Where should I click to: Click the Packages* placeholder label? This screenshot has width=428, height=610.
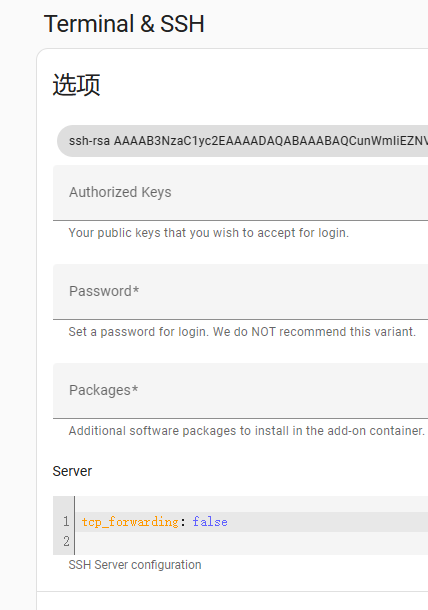[103, 390]
